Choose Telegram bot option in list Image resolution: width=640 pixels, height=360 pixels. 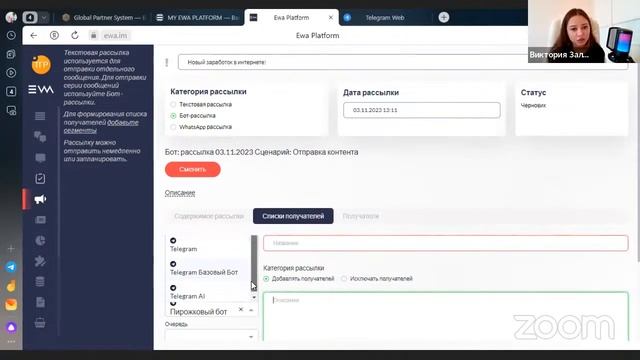208,245
